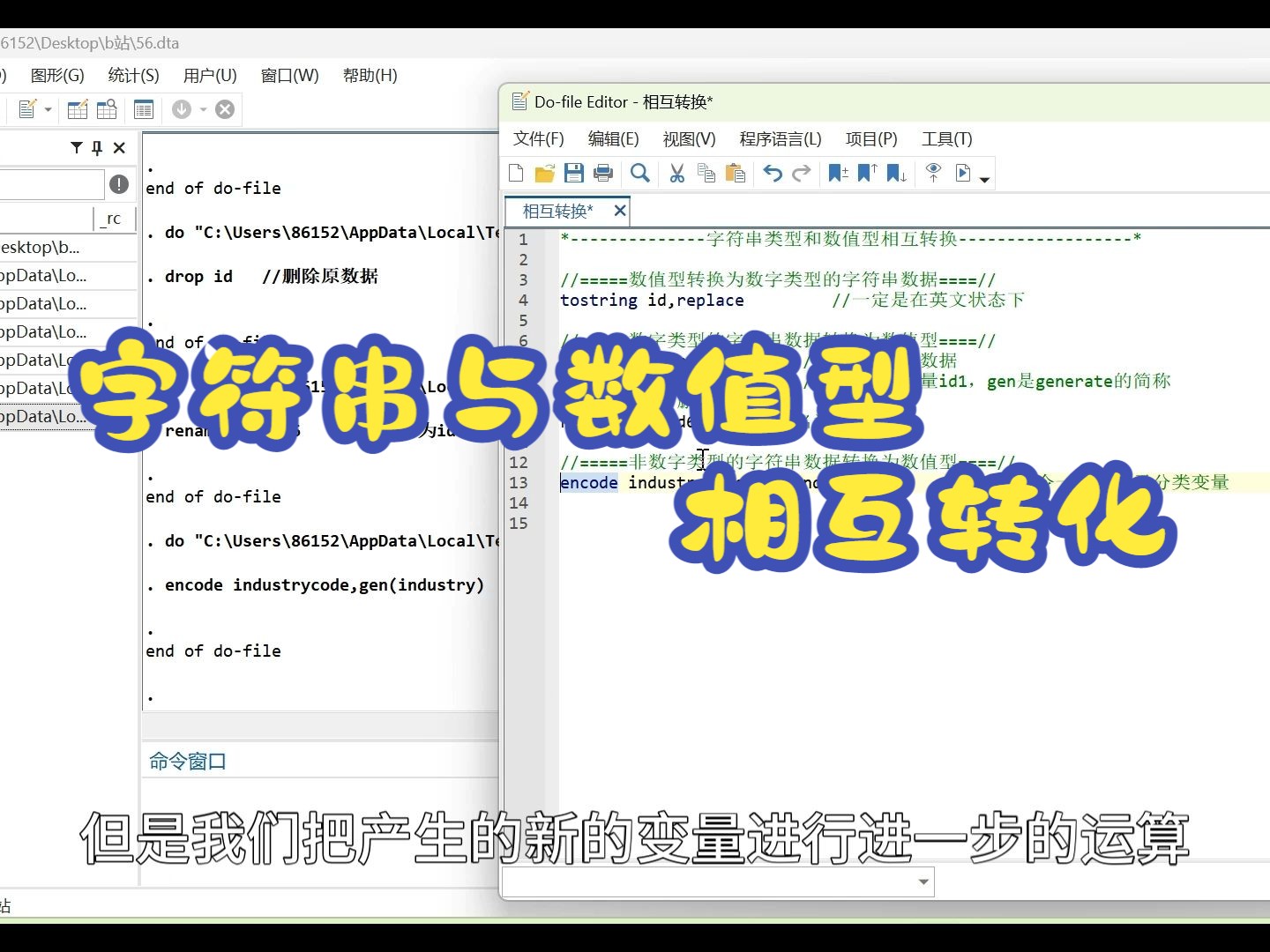This screenshot has width=1270, height=952.
Task: Close the 相互转换* tab
Action: tap(620, 211)
